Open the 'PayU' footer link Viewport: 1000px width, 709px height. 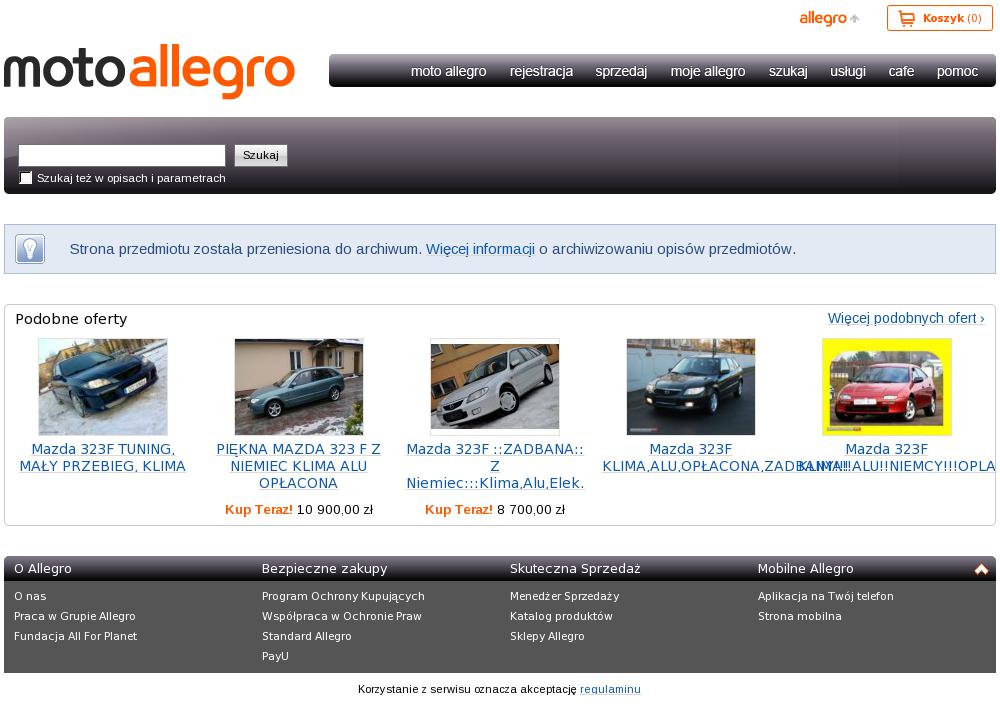(275, 655)
